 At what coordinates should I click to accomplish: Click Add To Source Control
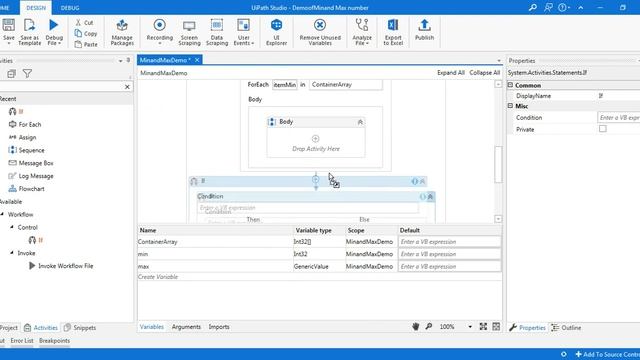pos(607,354)
